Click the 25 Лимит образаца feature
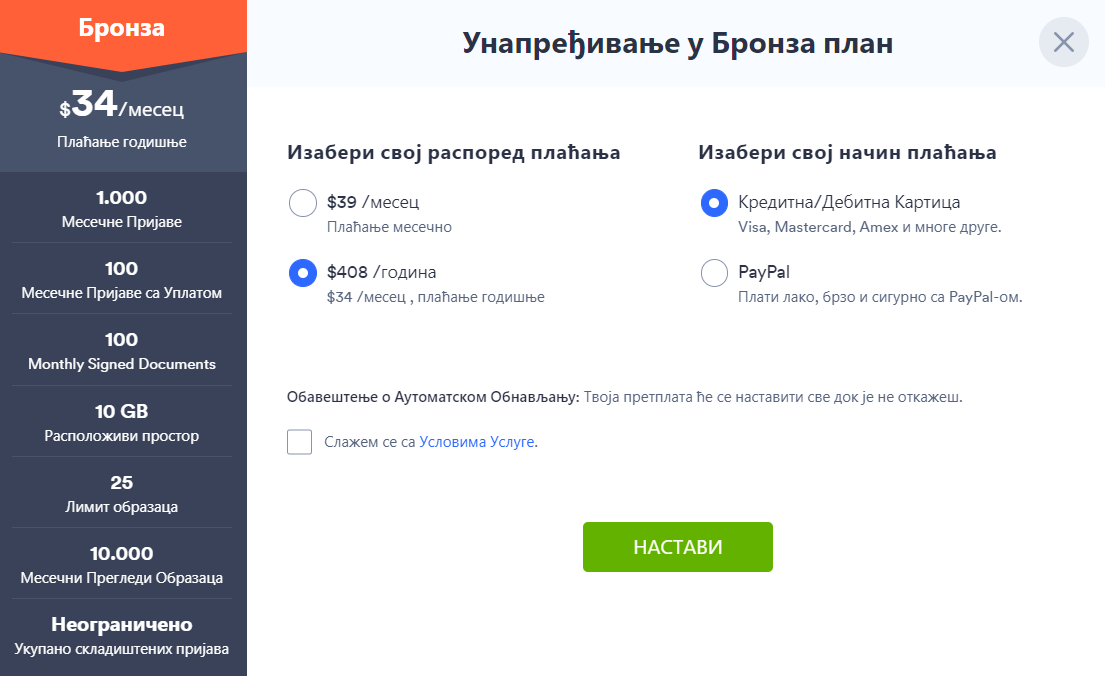The height and width of the screenshot is (676, 1105). (122, 494)
